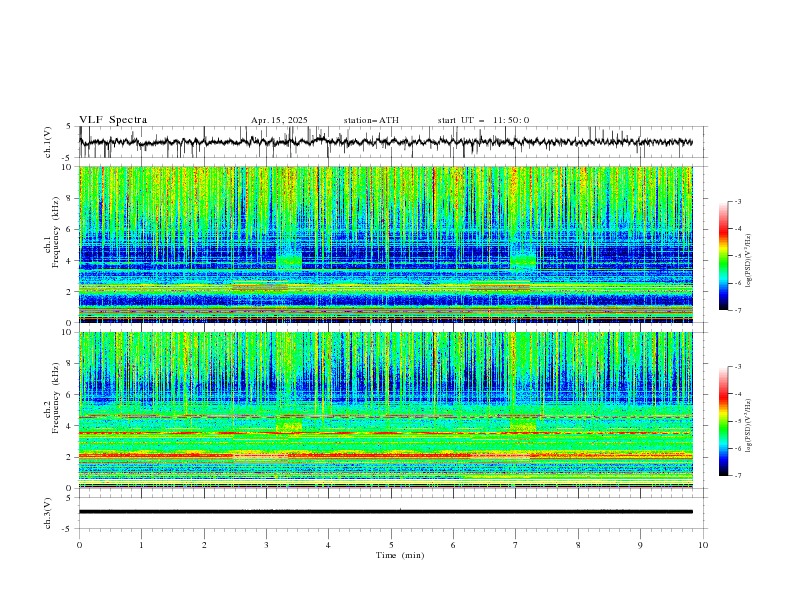Click the "-3" label on ch.2 colorbar
Screen dimensions: 792x612
point(738,367)
